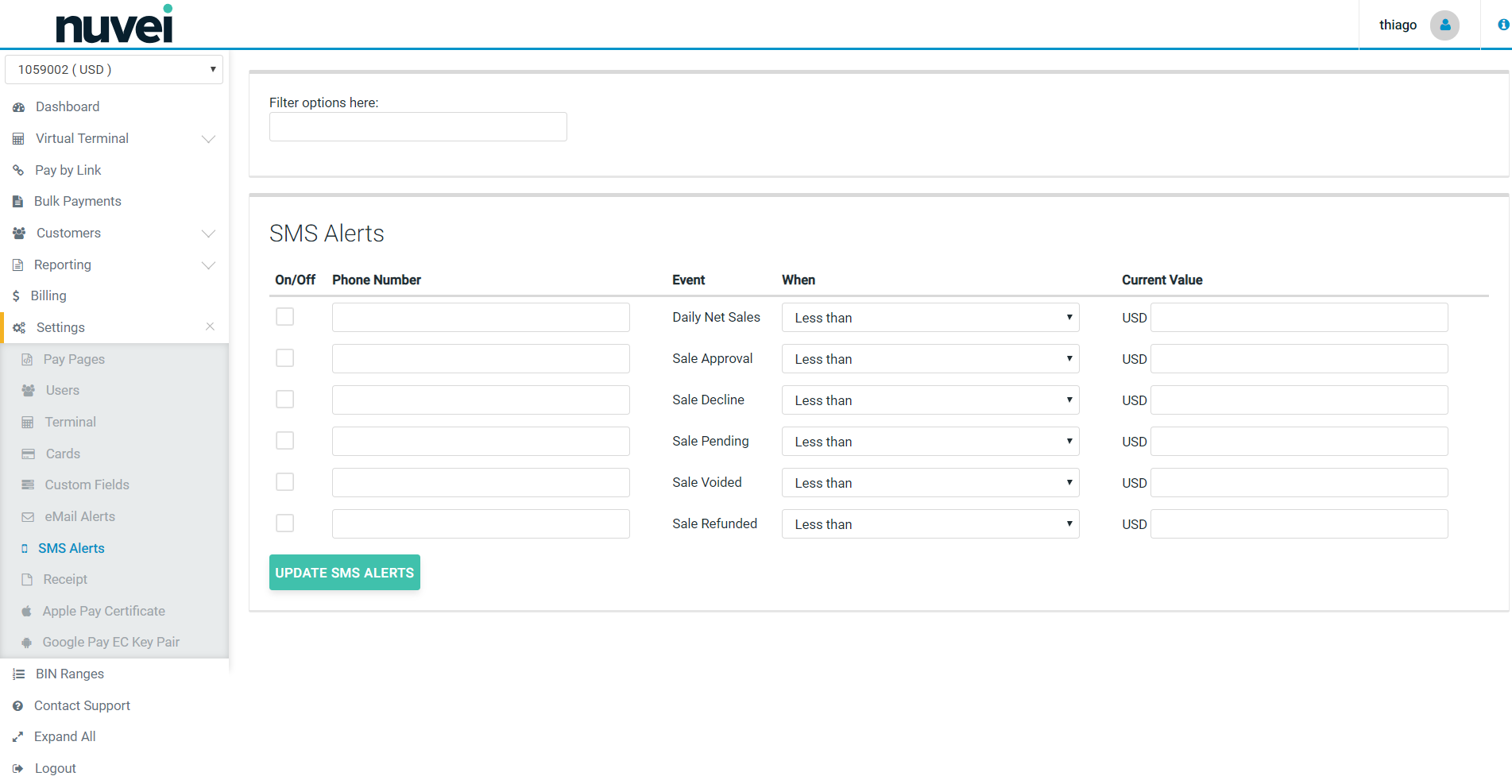
Task: Expand the Virtual Terminal menu chevron
Action: [x=208, y=139]
